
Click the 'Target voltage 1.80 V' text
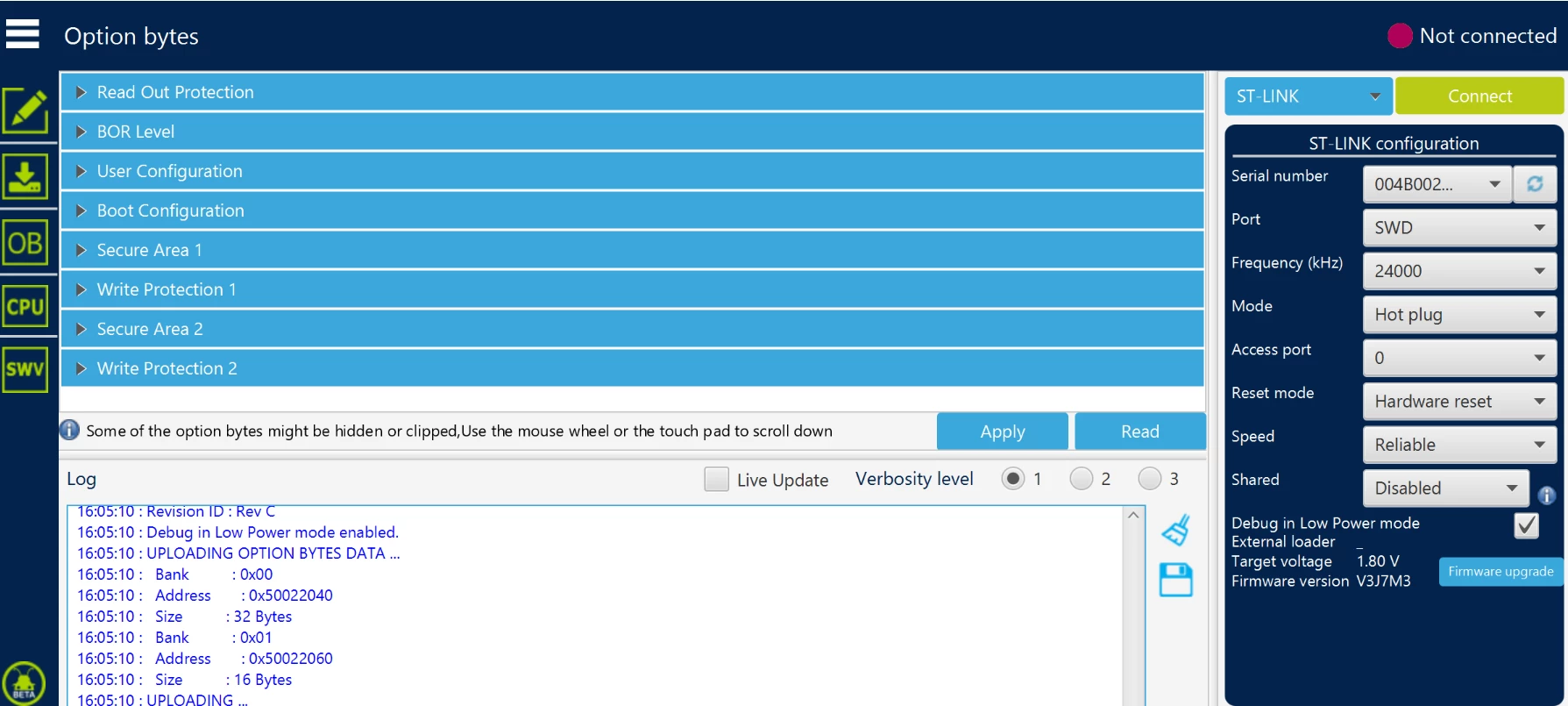pos(1316,561)
